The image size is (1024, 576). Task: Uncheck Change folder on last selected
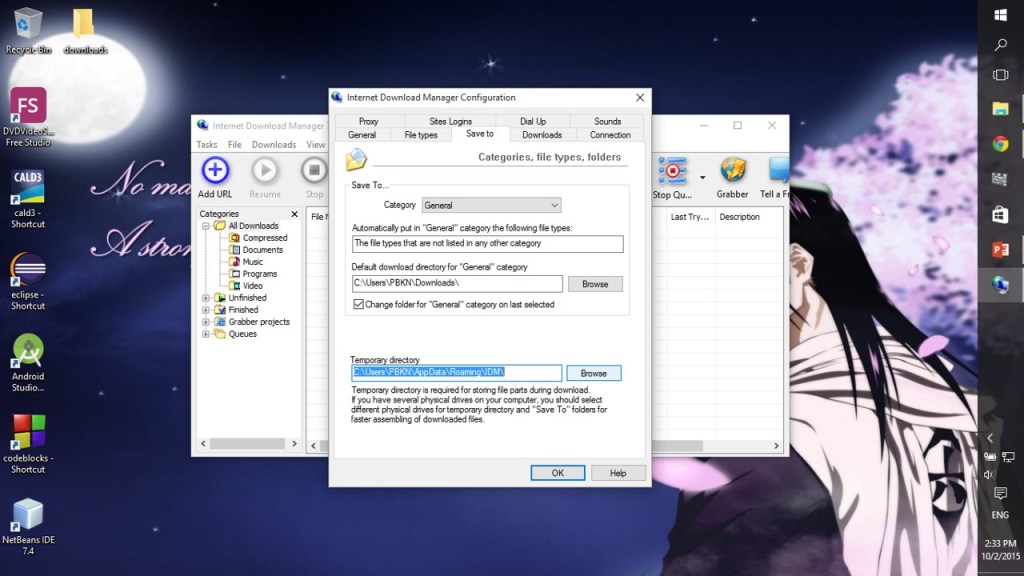point(359,304)
